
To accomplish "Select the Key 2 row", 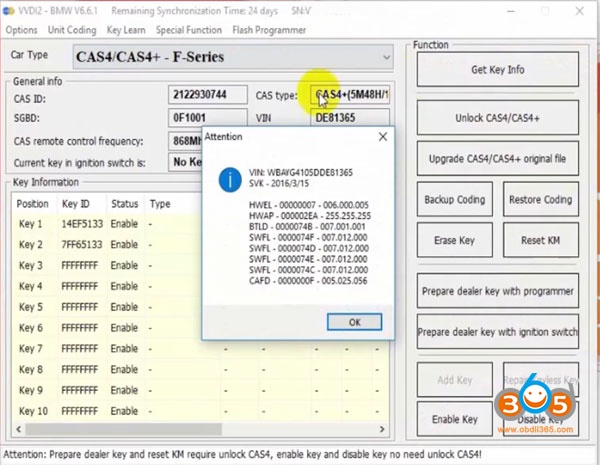I will point(107,245).
